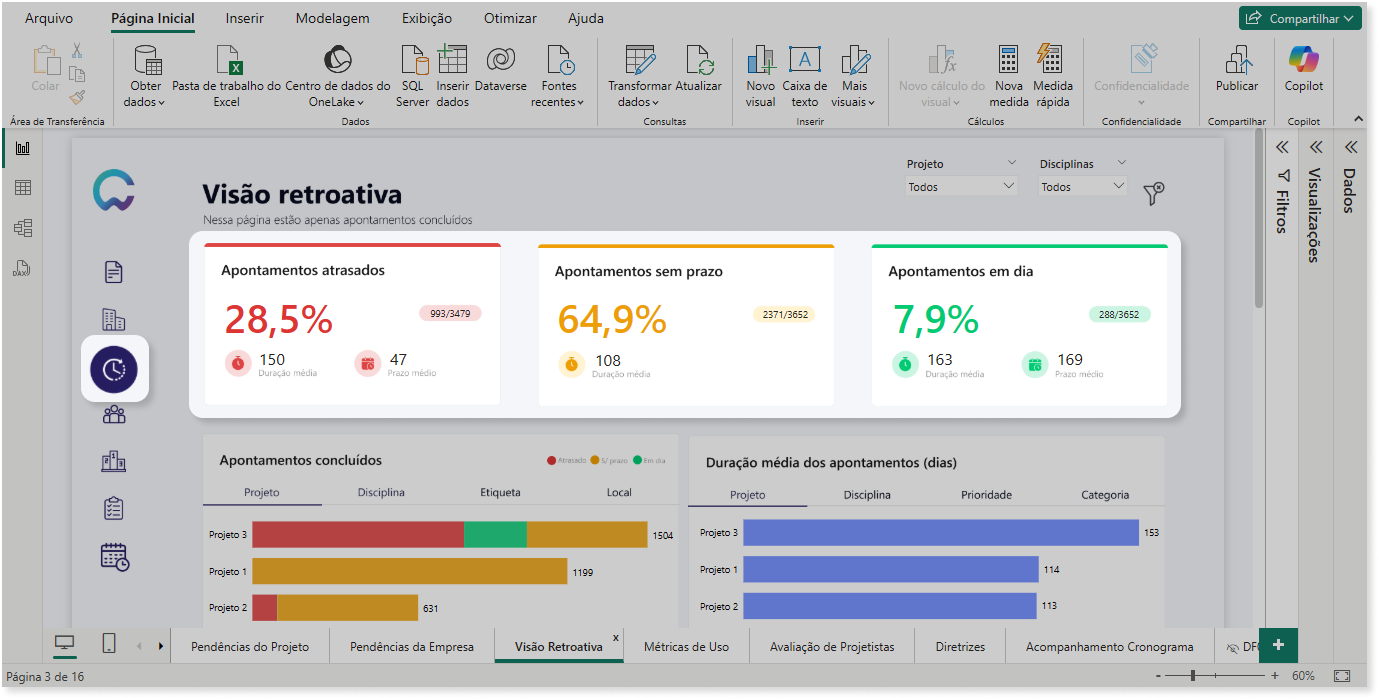Switch to table view in left sidebar
The height and width of the screenshot is (699, 1379).
click(x=22, y=187)
